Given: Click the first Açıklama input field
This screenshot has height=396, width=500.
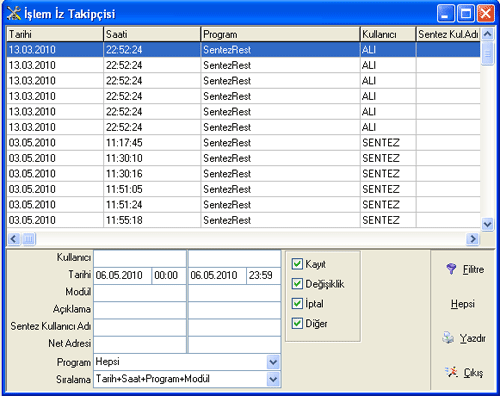Looking at the screenshot, I should (140, 310).
